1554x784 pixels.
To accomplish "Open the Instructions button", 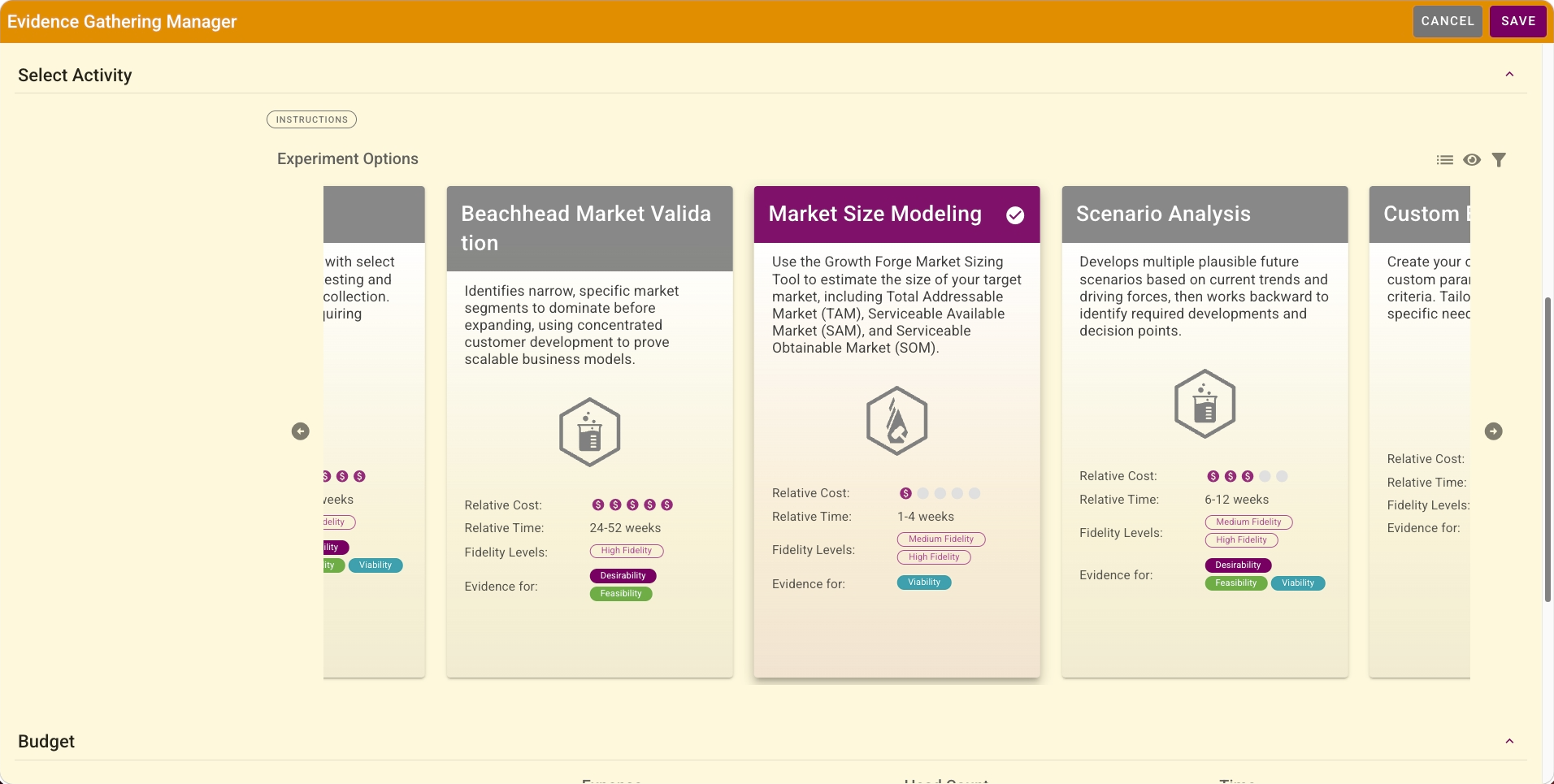I will 311,119.
